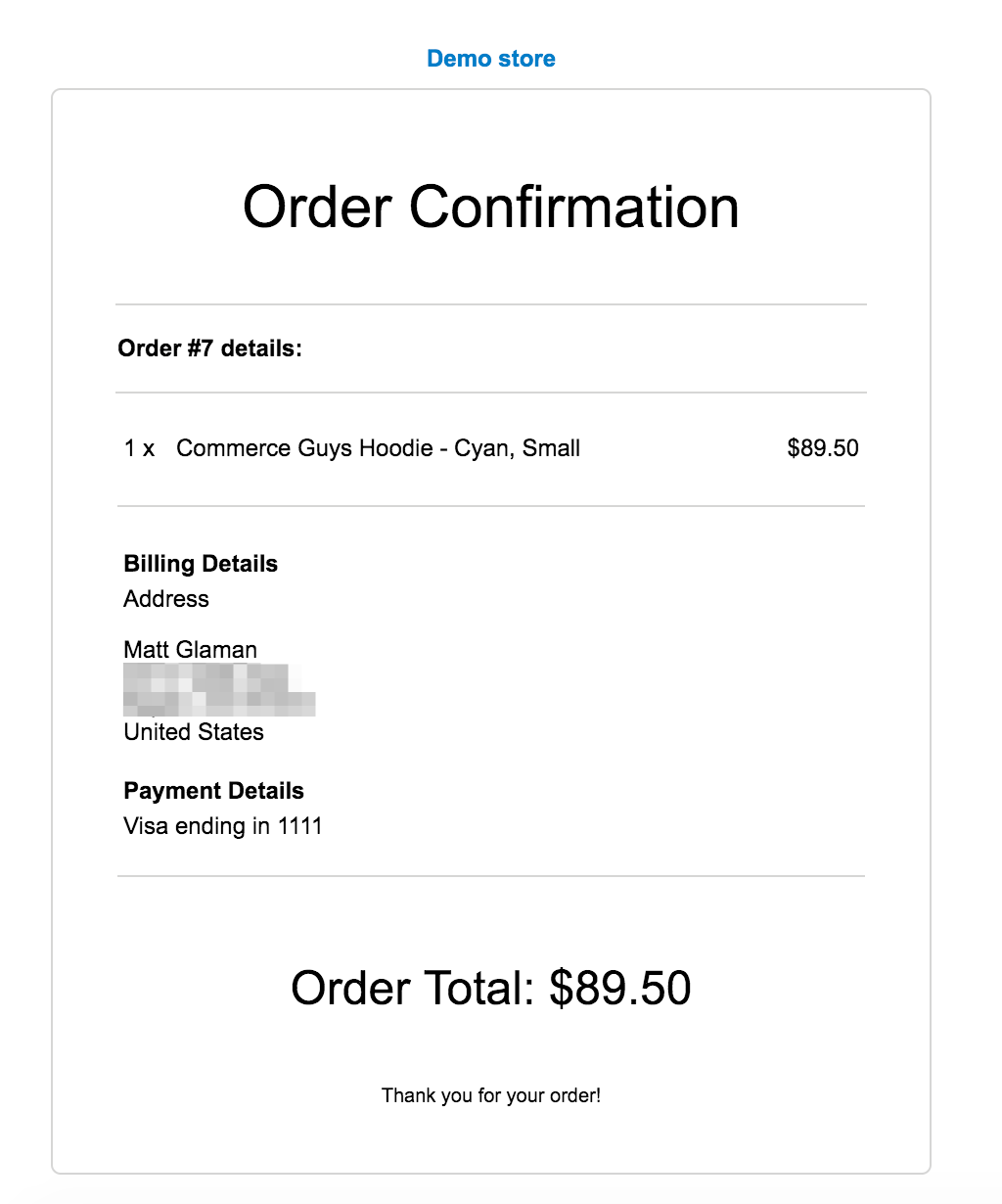Click the blurred street address block
The width and height of the screenshot is (1002, 1204).
[219, 690]
